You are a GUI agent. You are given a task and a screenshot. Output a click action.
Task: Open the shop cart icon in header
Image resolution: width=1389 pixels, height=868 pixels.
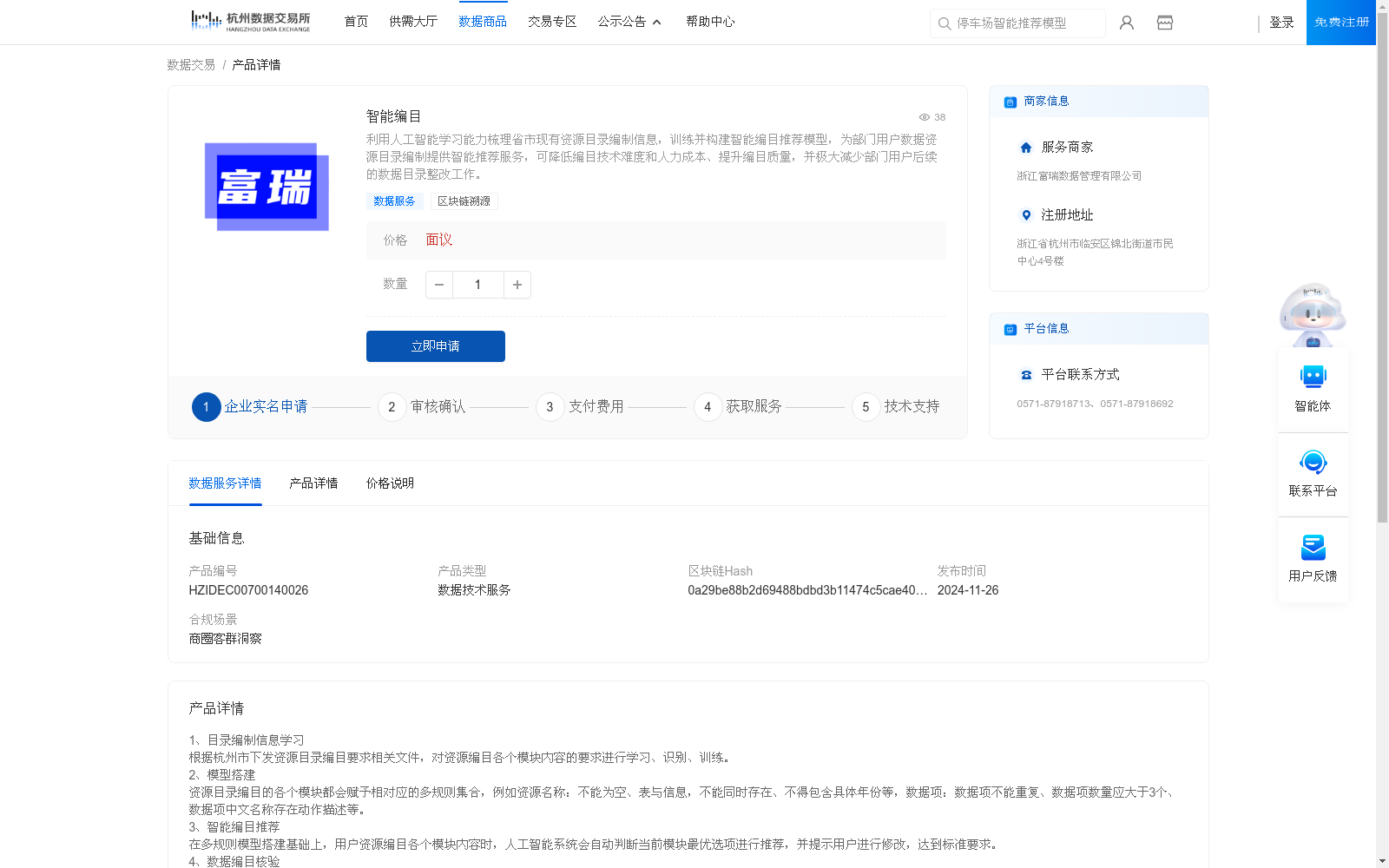coord(1165,23)
